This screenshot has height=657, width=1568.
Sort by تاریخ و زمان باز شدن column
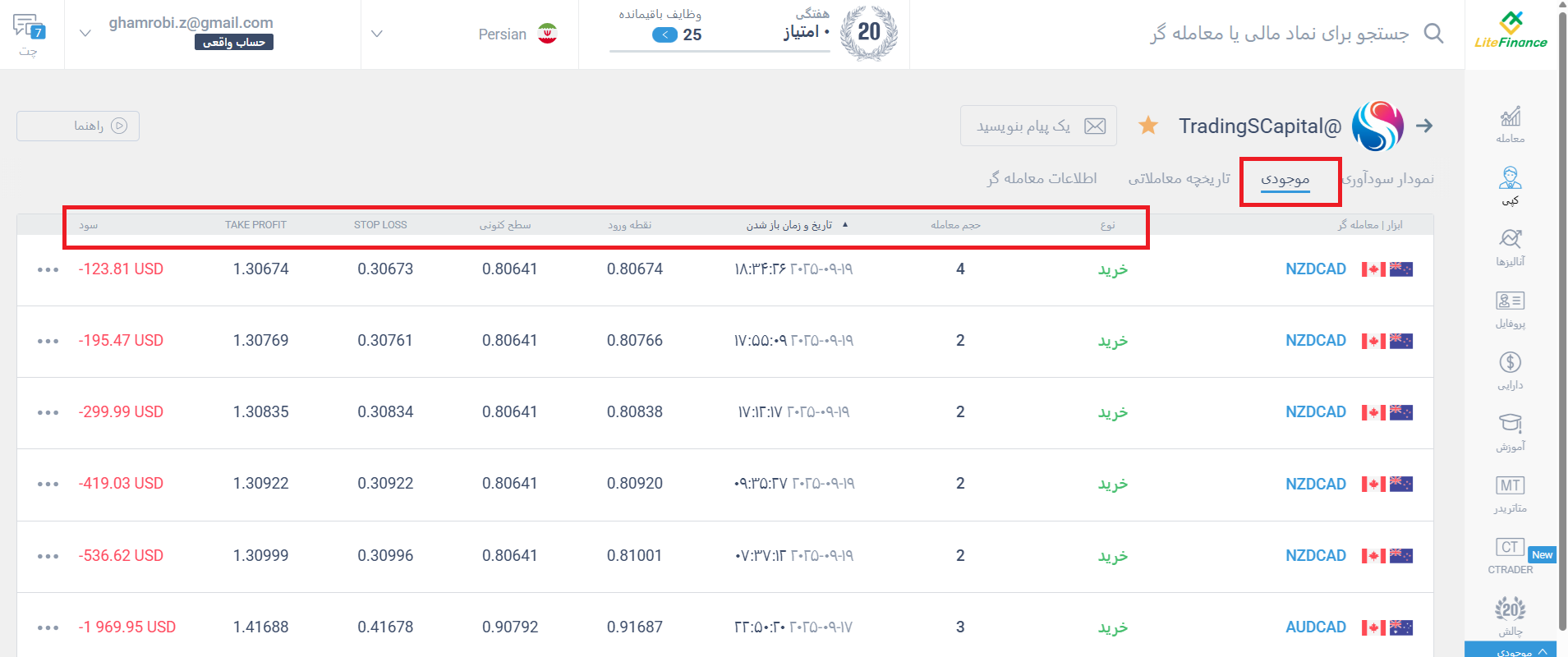click(x=789, y=225)
